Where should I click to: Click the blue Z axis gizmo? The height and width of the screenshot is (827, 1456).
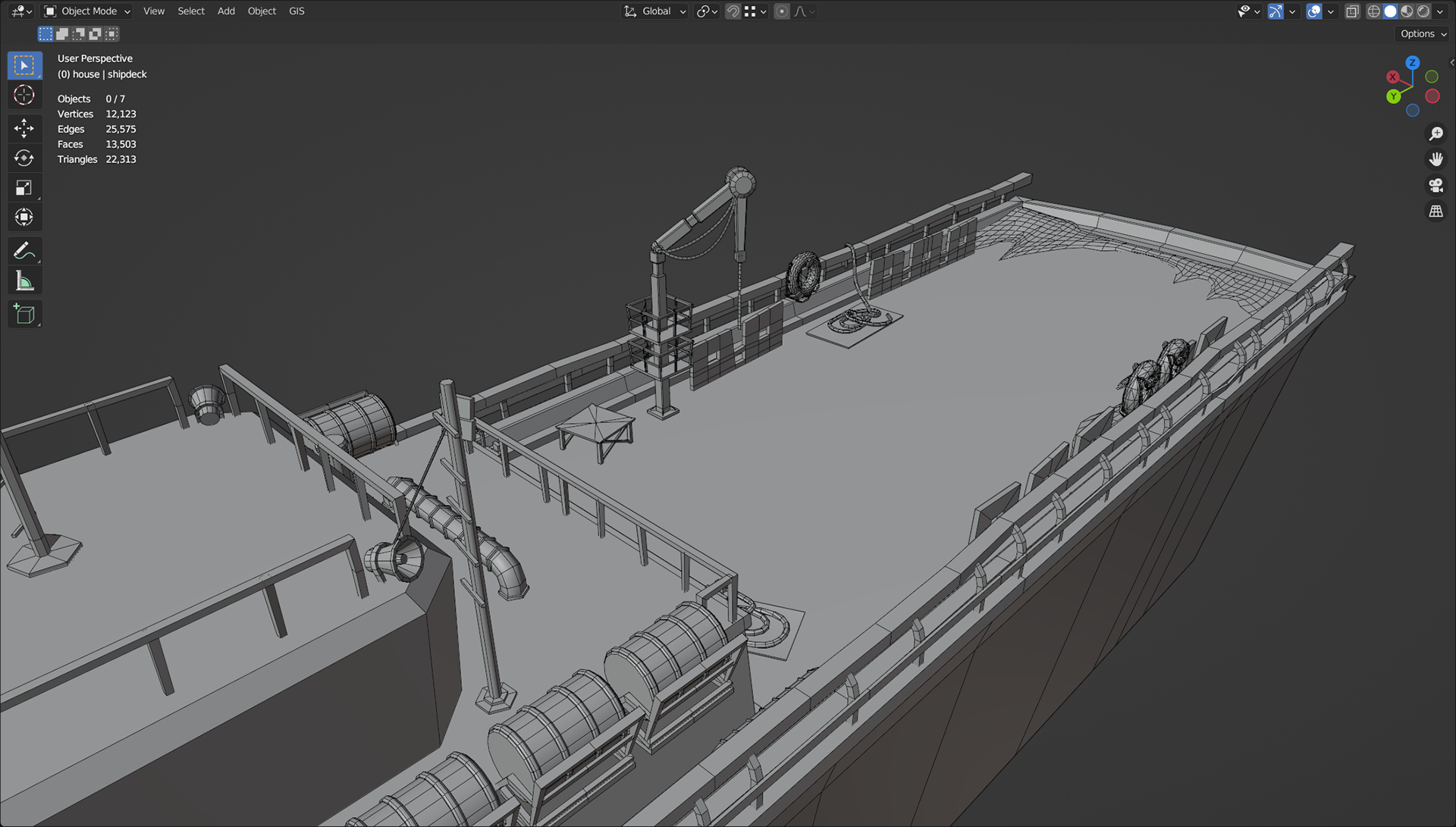[1412, 63]
